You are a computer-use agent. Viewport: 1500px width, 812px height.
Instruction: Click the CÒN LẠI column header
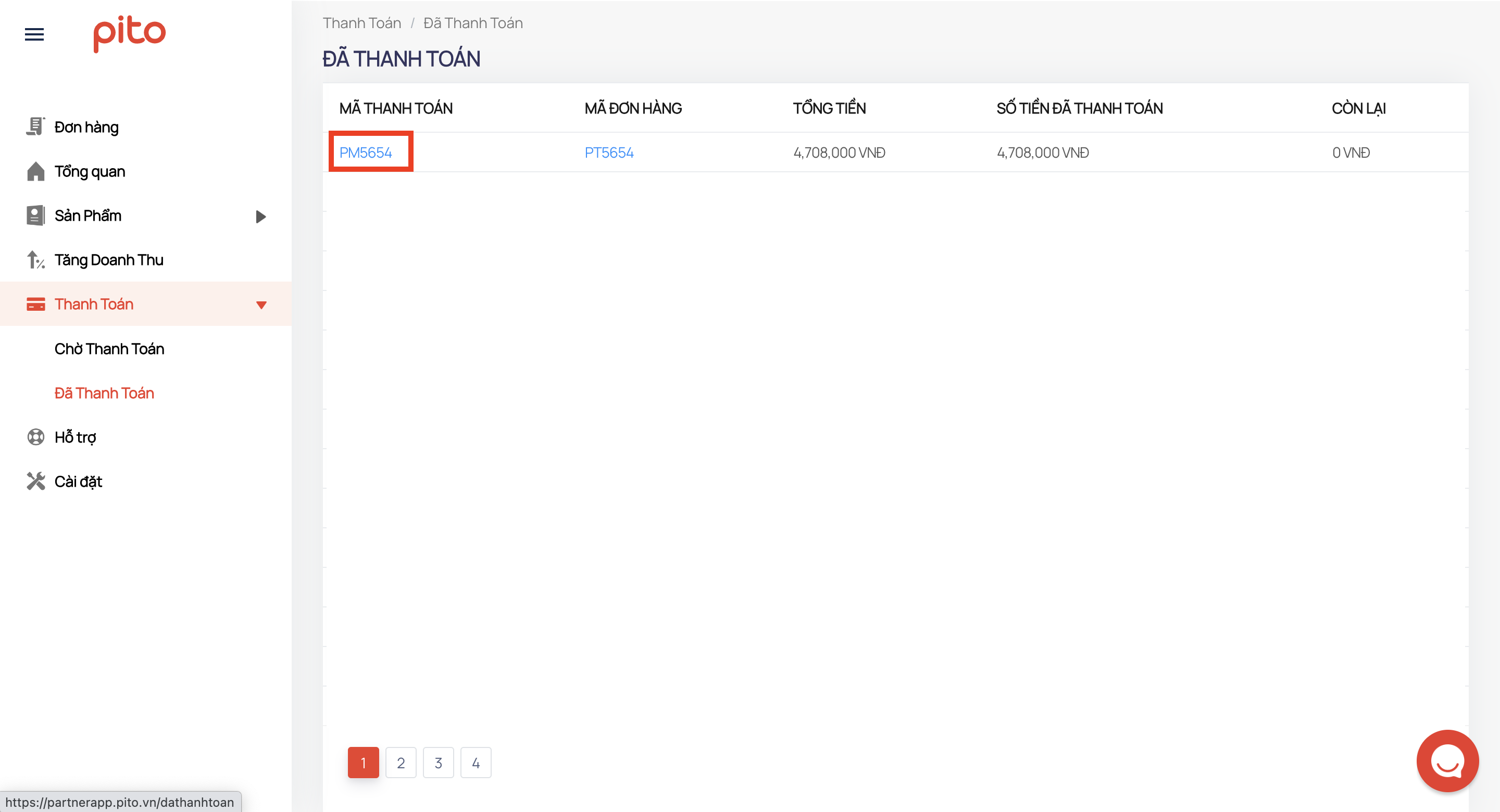pos(1358,108)
